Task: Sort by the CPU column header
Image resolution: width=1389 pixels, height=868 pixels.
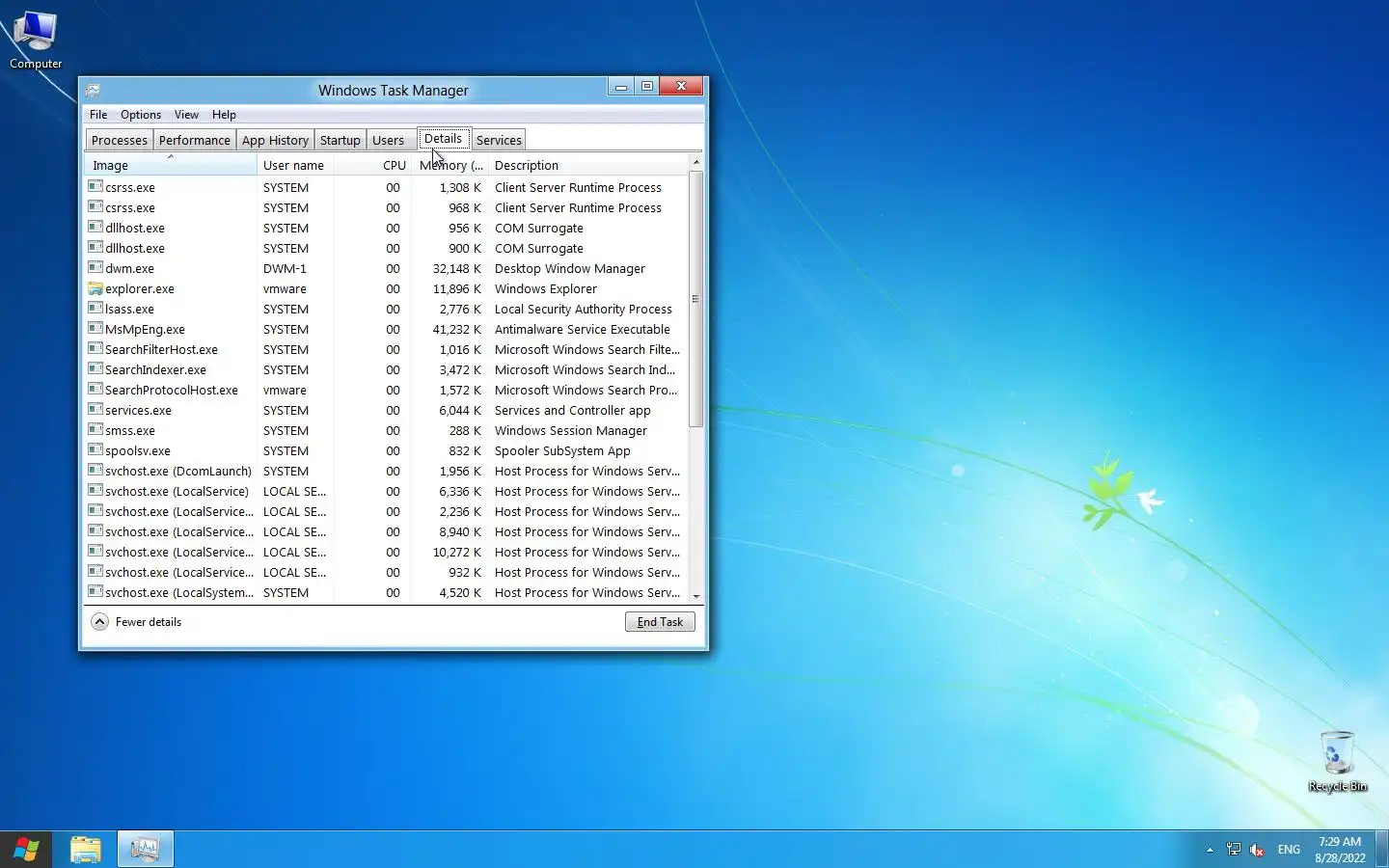Action: [372, 165]
